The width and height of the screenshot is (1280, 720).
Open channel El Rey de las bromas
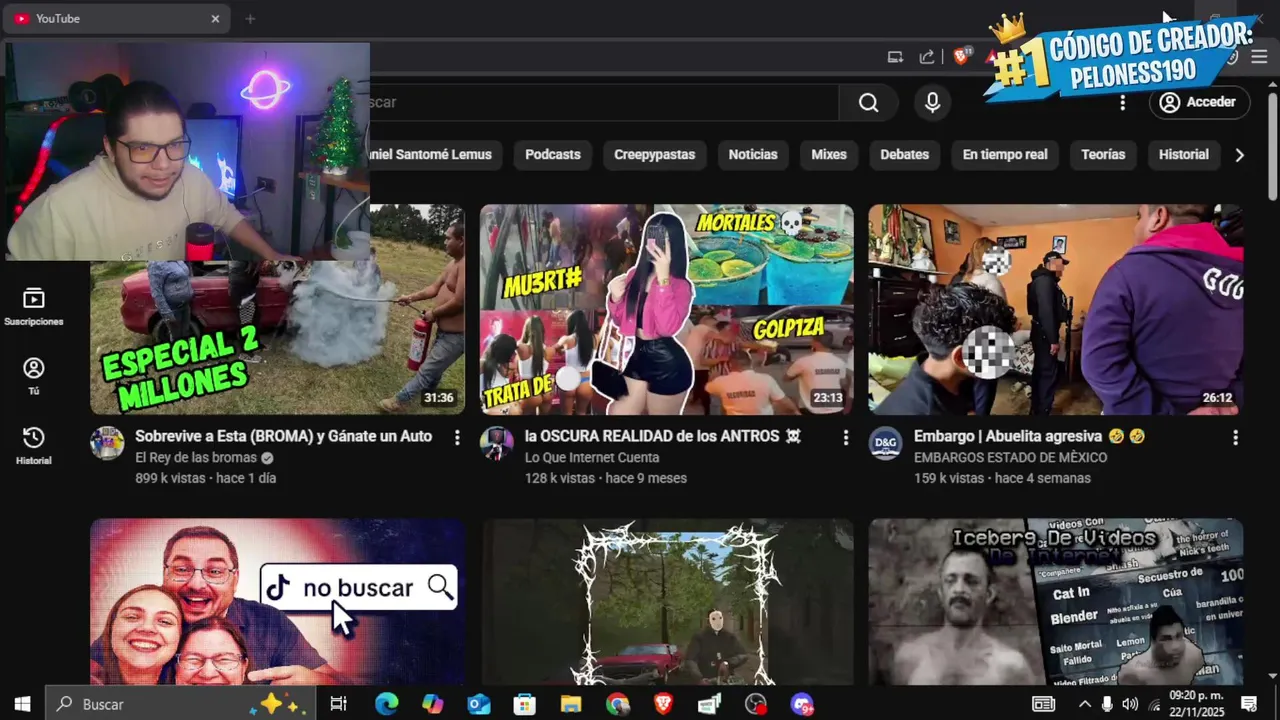196,457
